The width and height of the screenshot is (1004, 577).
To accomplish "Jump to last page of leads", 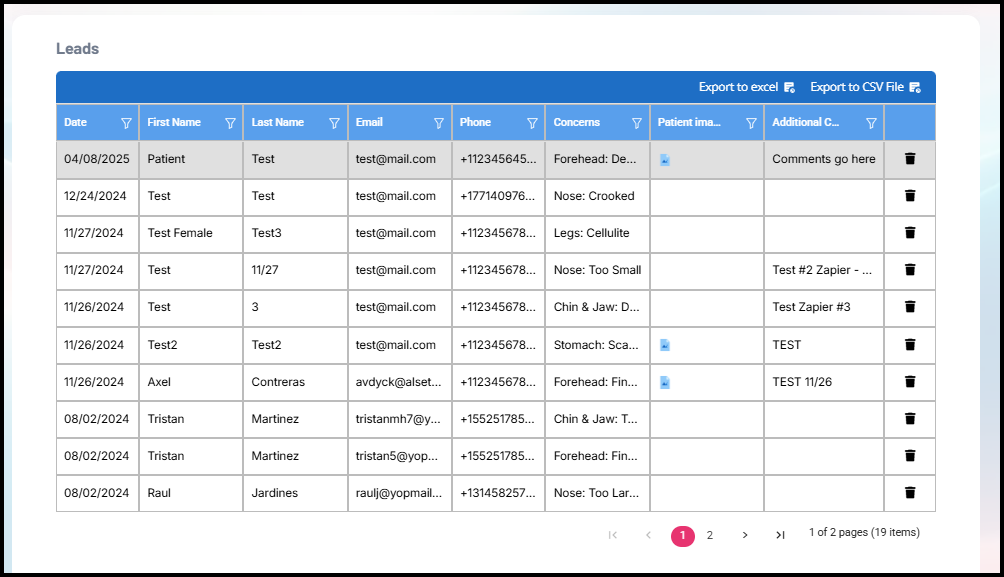I will point(780,535).
